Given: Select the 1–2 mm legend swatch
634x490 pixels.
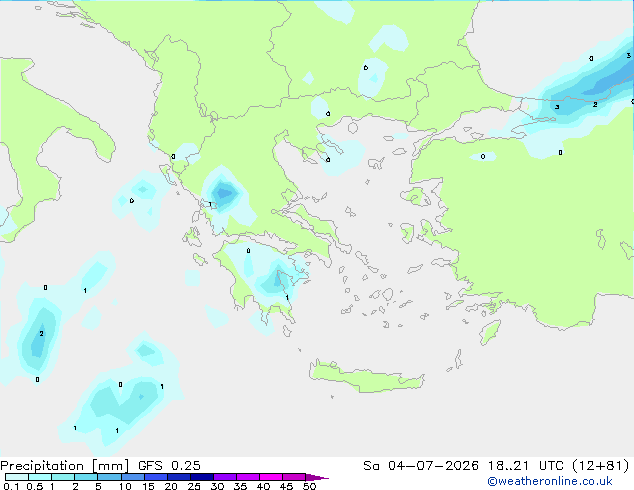Looking at the screenshot, I should point(63,477).
